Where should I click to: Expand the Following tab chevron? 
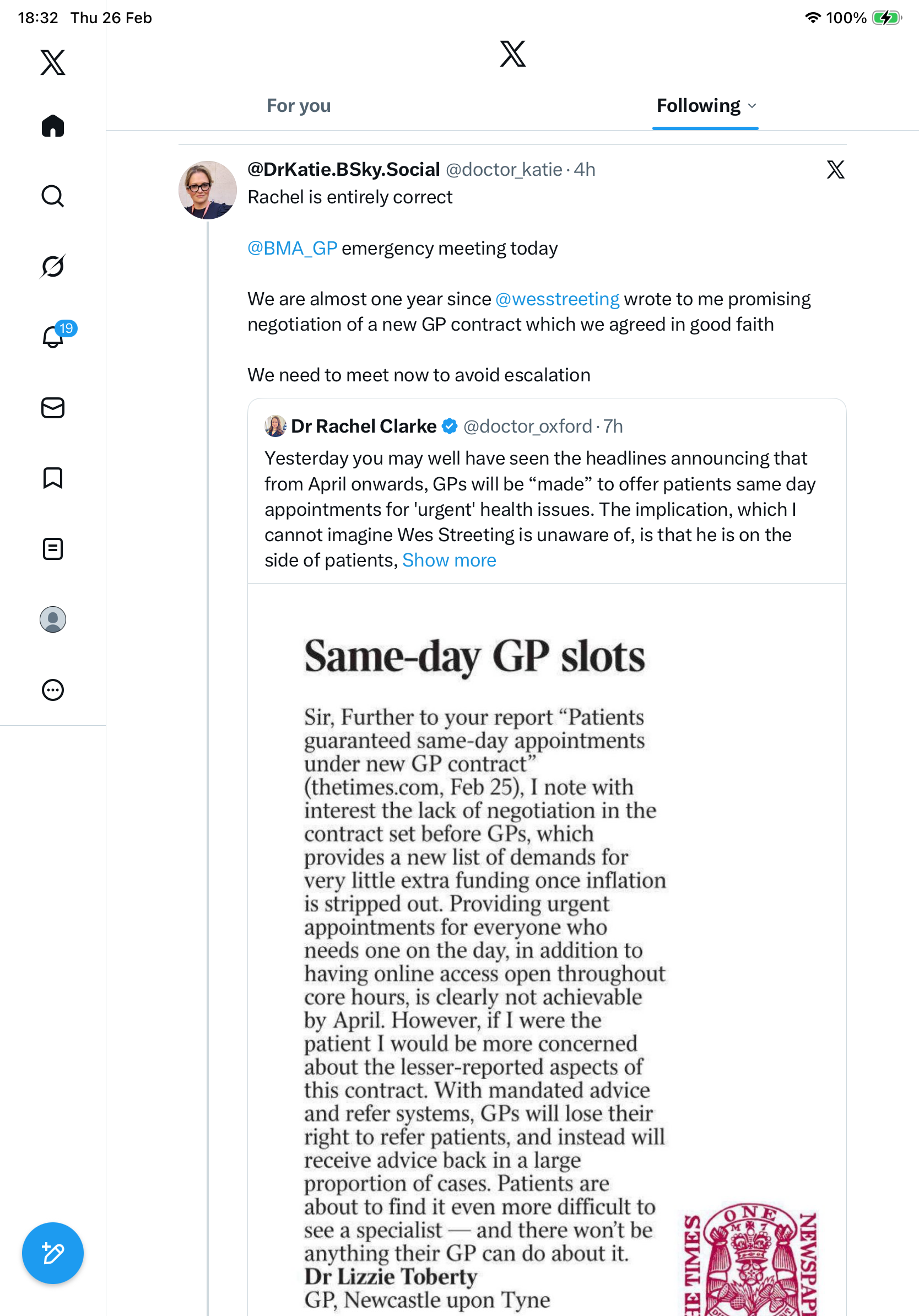[x=753, y=106]
